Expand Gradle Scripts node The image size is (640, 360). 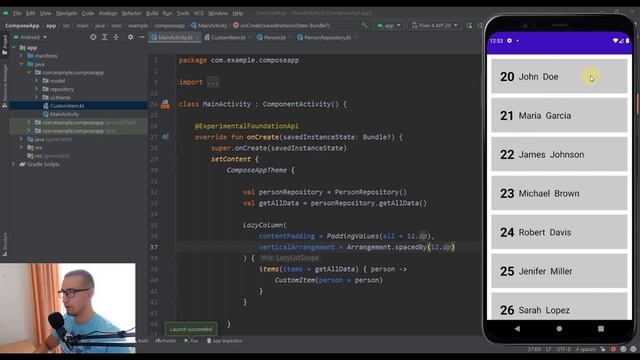tap(14, 164)
